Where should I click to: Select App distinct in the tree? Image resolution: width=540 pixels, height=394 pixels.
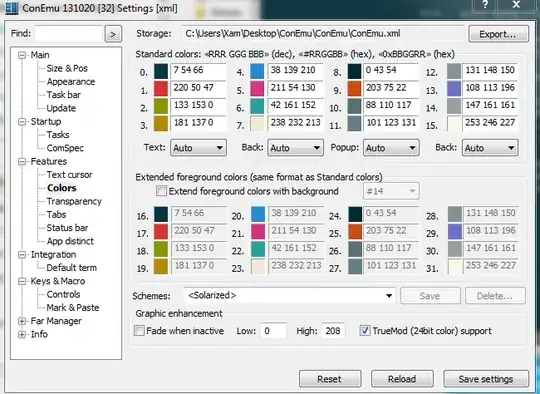coord(70,241)
